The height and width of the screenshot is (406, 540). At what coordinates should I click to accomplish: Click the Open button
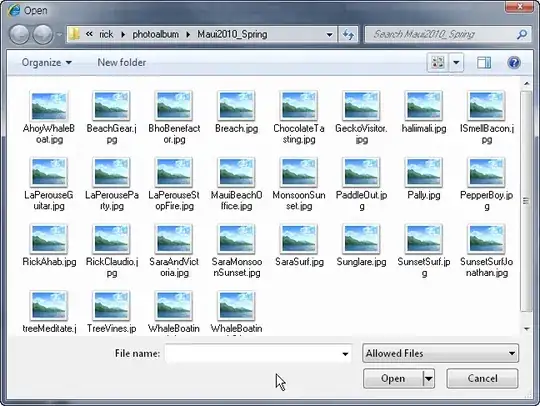(x=393, y=378)
